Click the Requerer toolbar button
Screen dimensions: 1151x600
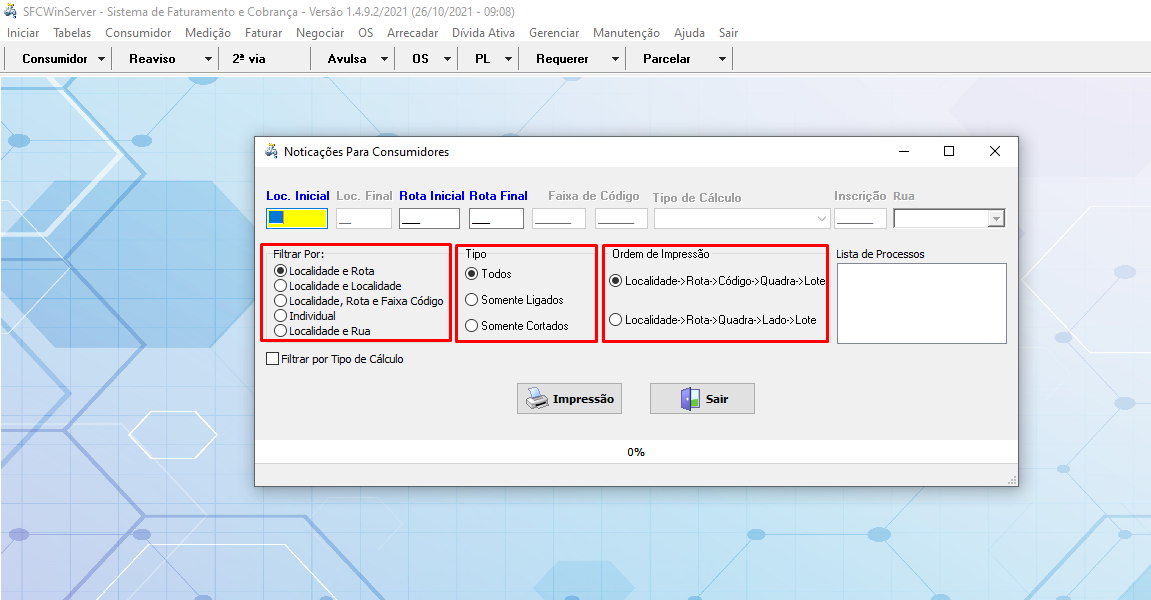[x=562, y=59]
